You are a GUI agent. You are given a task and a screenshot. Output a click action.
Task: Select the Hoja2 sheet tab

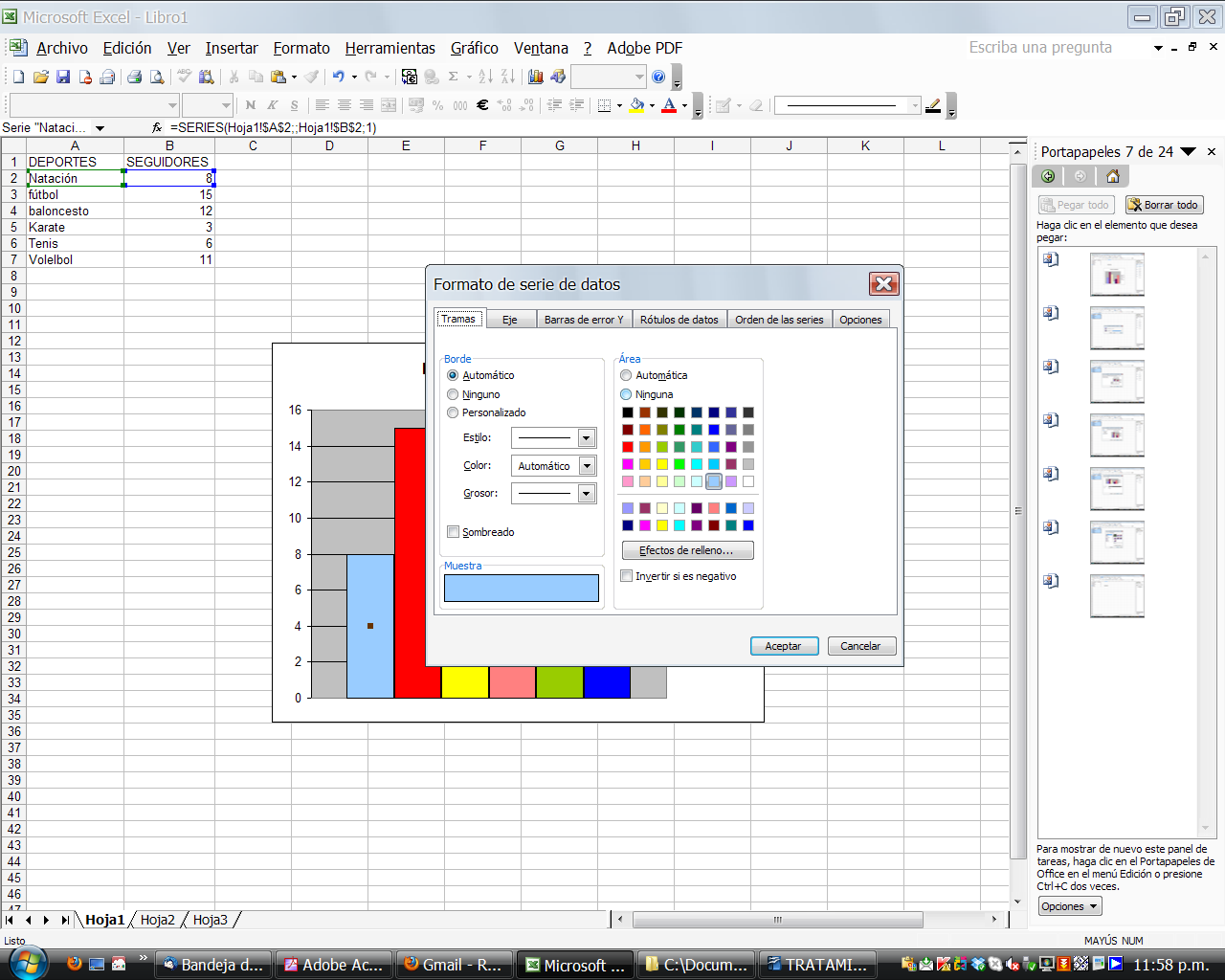[158, 920]
